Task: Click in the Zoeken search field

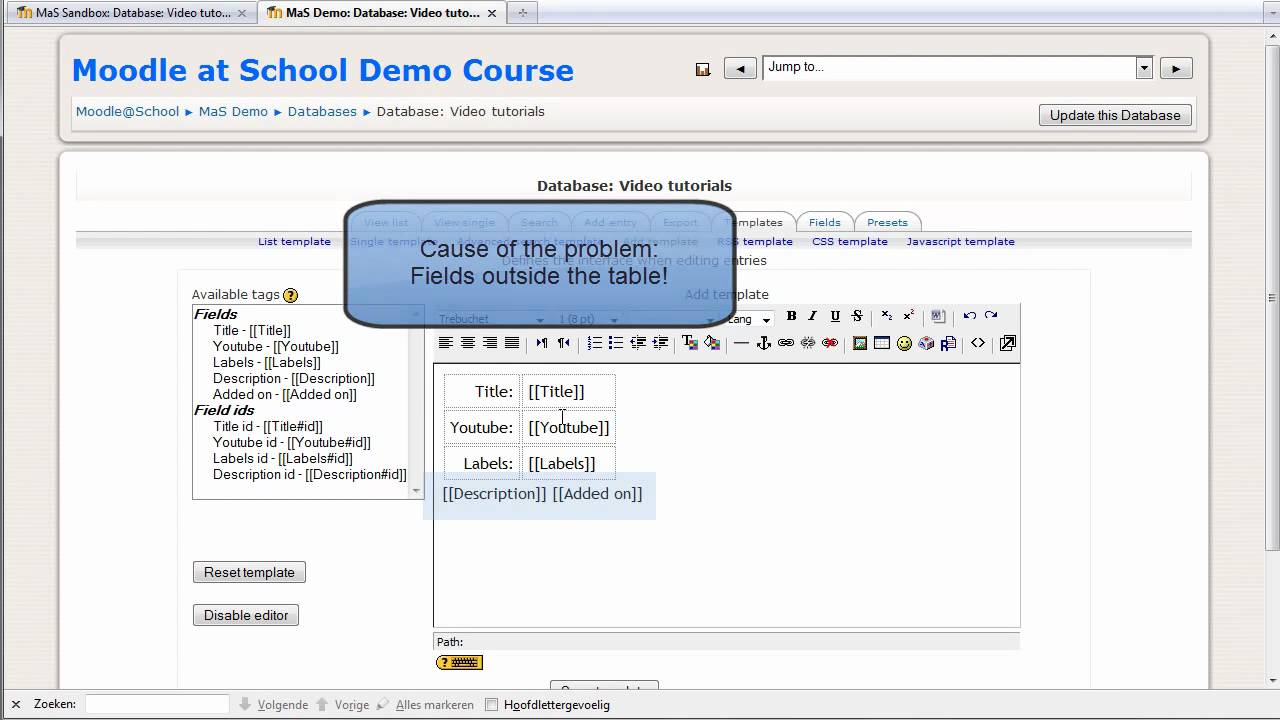Action: point(157,704)
